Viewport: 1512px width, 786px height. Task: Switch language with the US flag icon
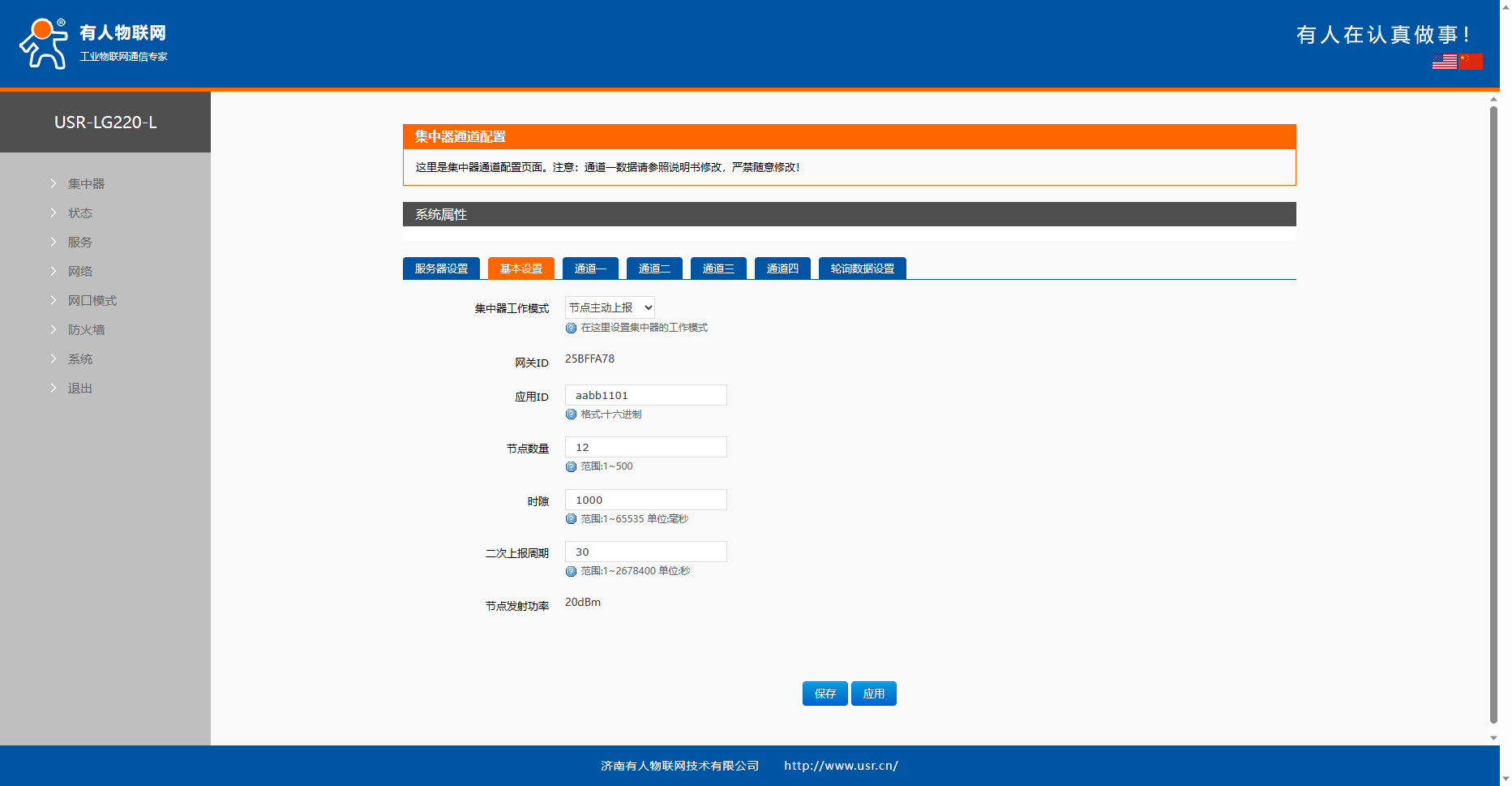1445,62
